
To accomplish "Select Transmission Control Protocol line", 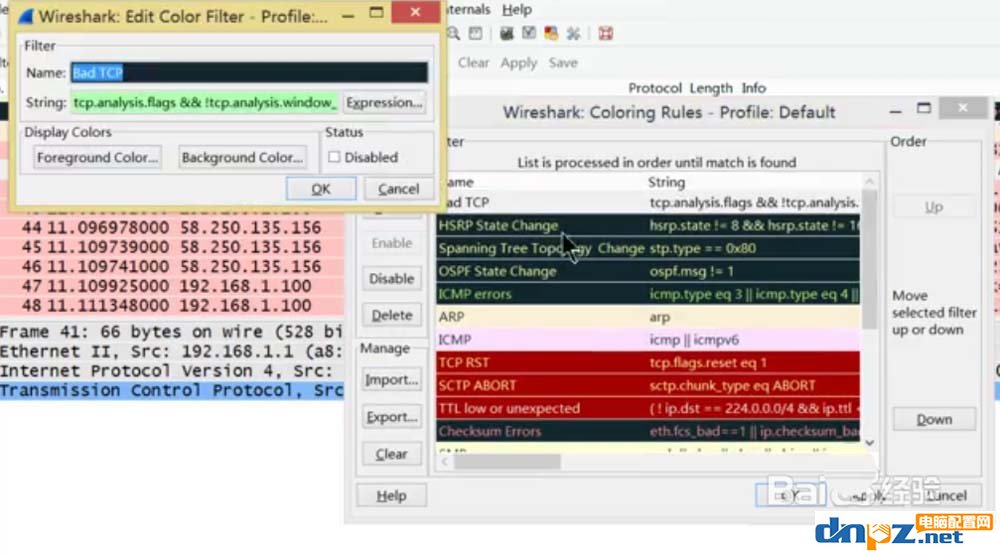I will point(172,390).
